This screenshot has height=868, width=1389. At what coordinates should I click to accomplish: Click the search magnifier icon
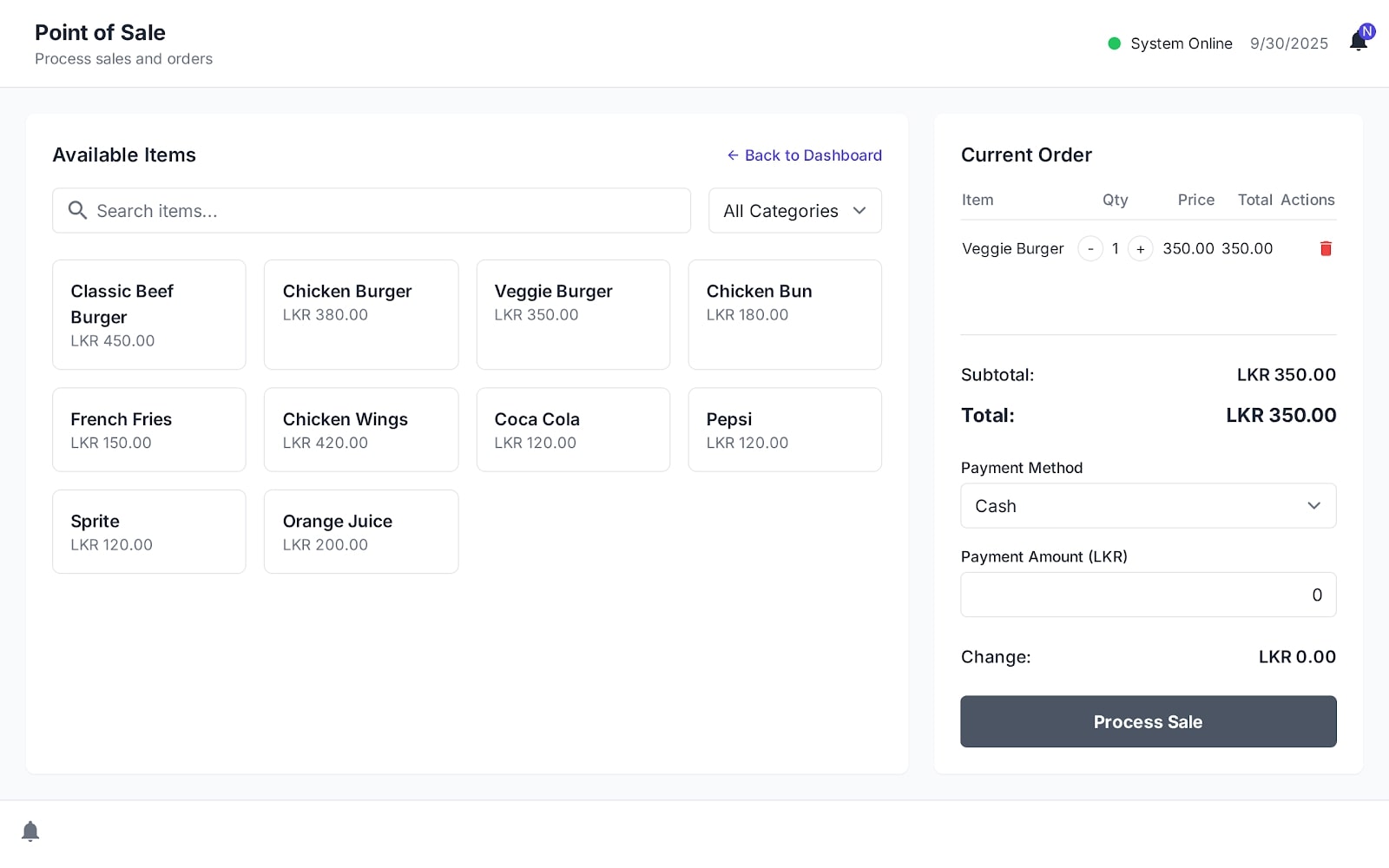click(77, 211)
